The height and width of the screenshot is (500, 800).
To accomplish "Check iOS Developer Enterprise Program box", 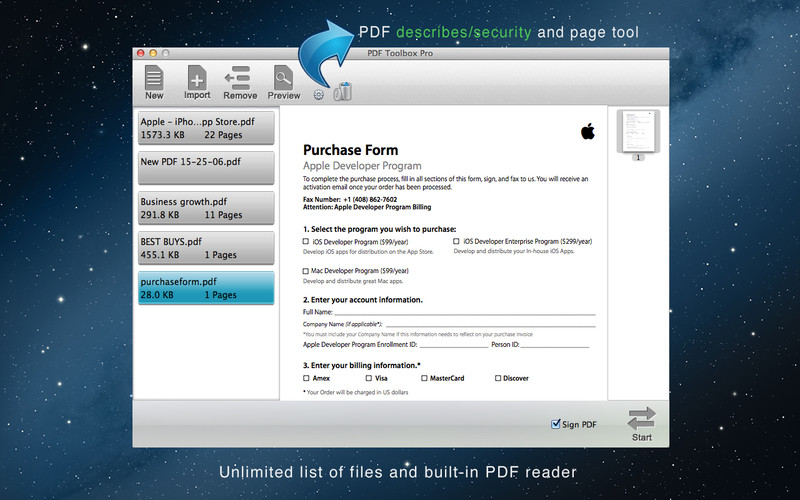I will 456,241.
